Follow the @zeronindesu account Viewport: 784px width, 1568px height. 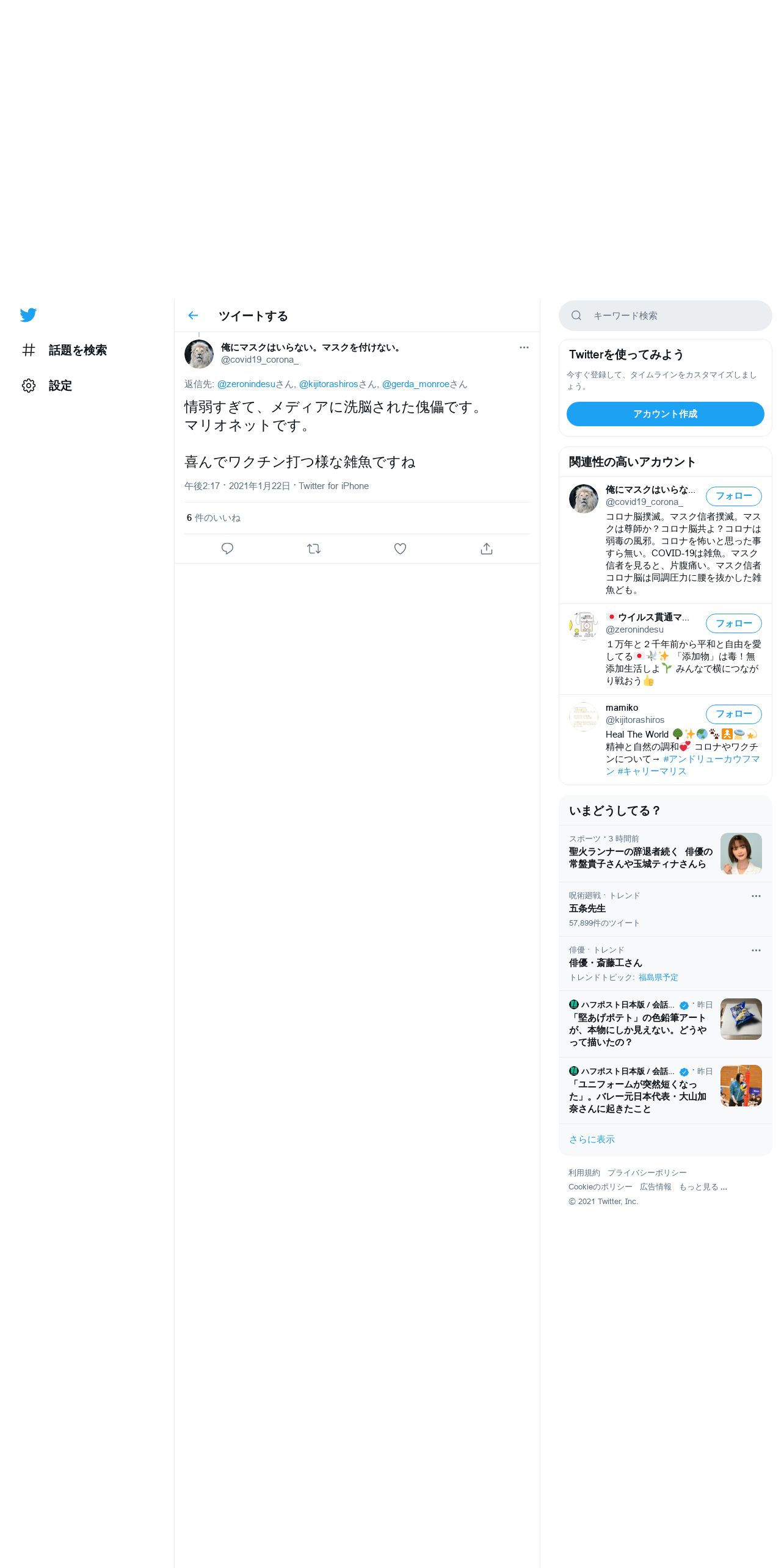point(734,623)
